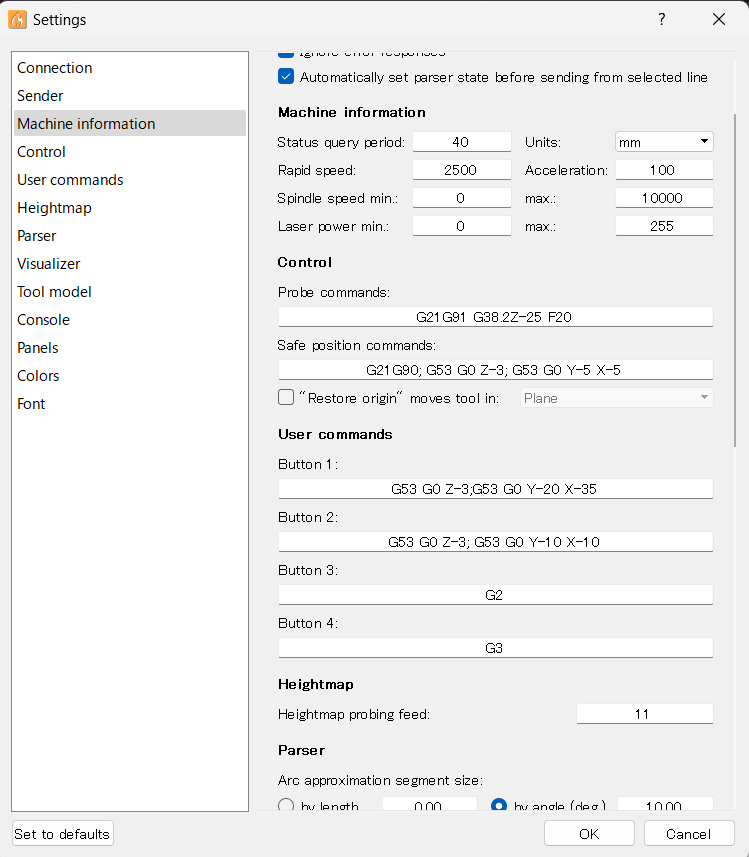This screenshot has width=749, height=857.
Task: Click the Button 3 command field
Action: (495, 595)
